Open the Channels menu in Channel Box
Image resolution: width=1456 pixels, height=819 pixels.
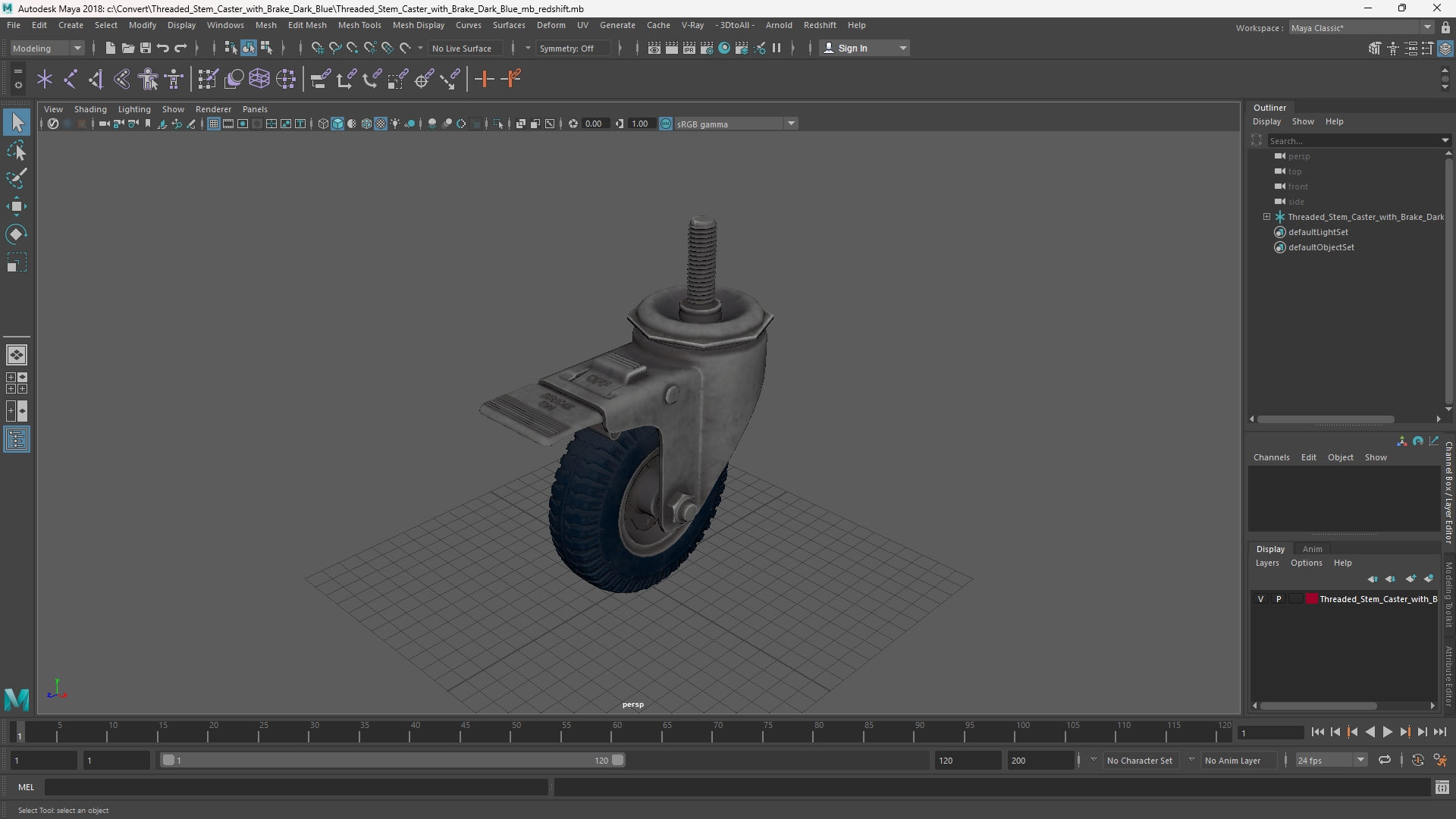click(x=1271, y=457)
